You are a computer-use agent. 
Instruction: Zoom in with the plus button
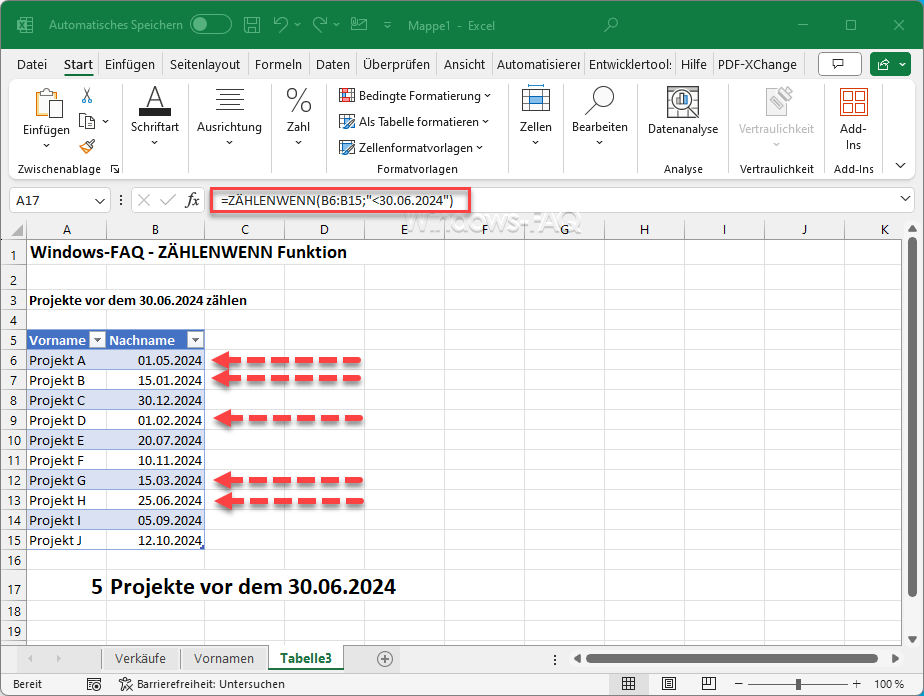tap(857, 684)
